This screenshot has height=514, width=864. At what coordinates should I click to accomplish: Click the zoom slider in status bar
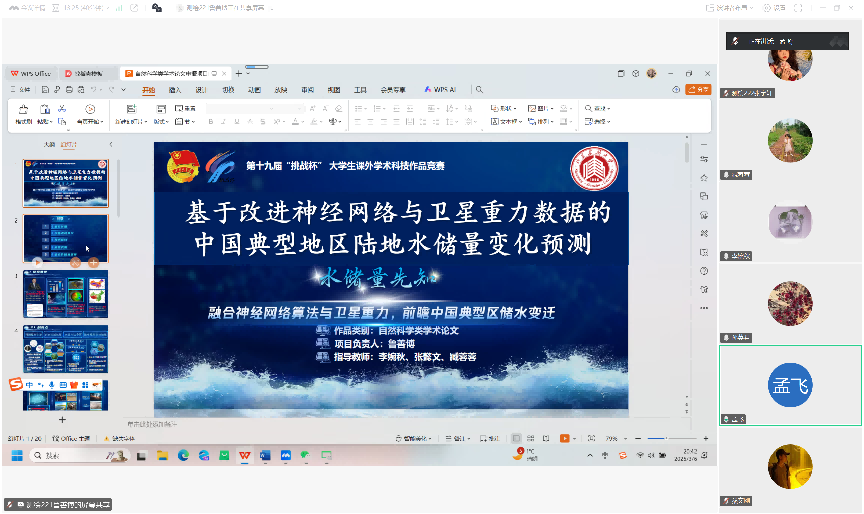[672, 439]
